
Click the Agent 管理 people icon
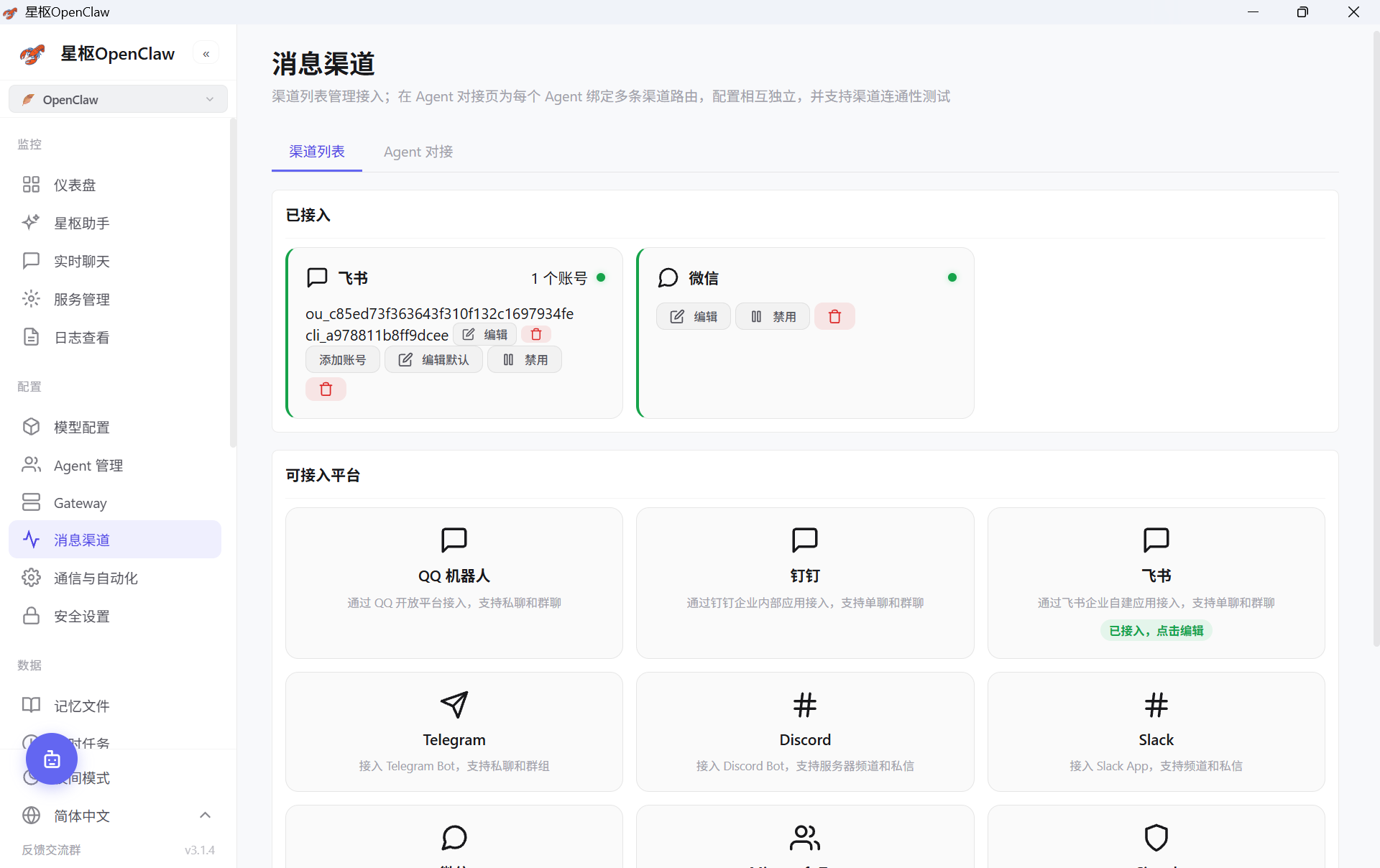[x=31, y=465]
